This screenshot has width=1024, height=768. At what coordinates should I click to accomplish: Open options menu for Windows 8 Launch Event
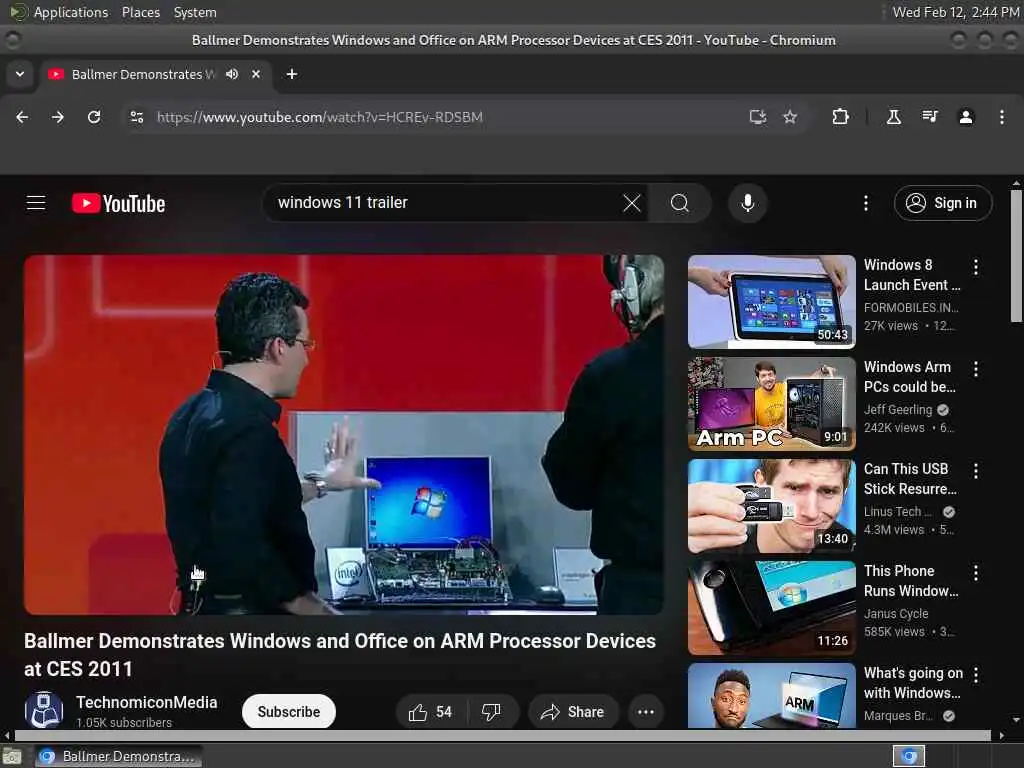976,266
